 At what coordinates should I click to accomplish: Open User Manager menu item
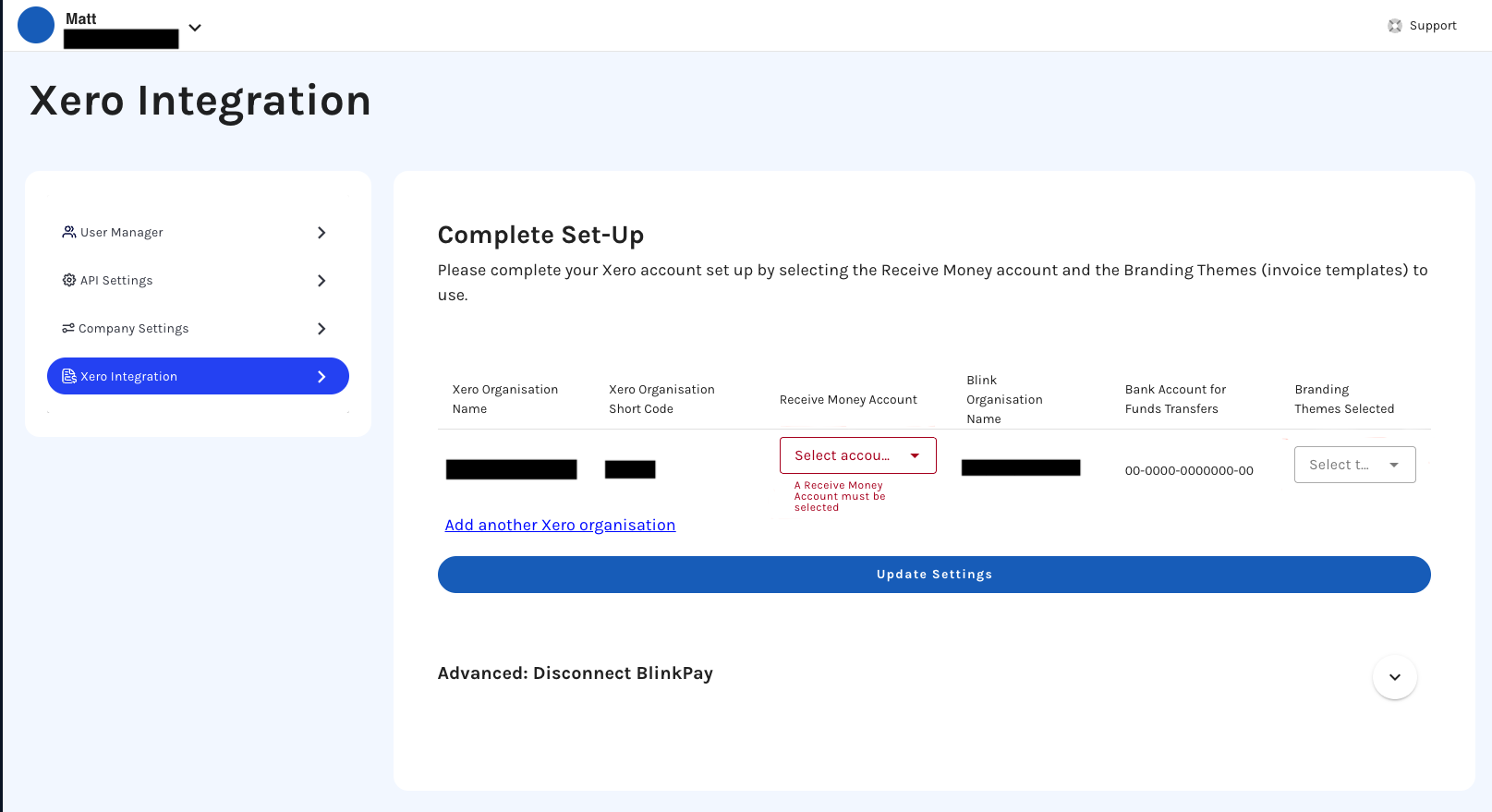click(198, 232)
